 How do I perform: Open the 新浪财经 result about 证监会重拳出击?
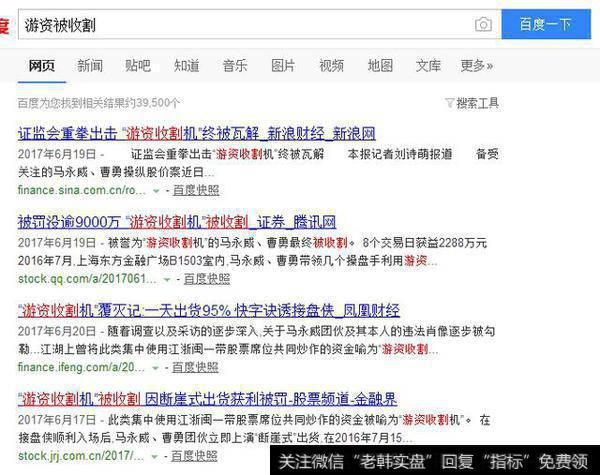pos(196,134)
